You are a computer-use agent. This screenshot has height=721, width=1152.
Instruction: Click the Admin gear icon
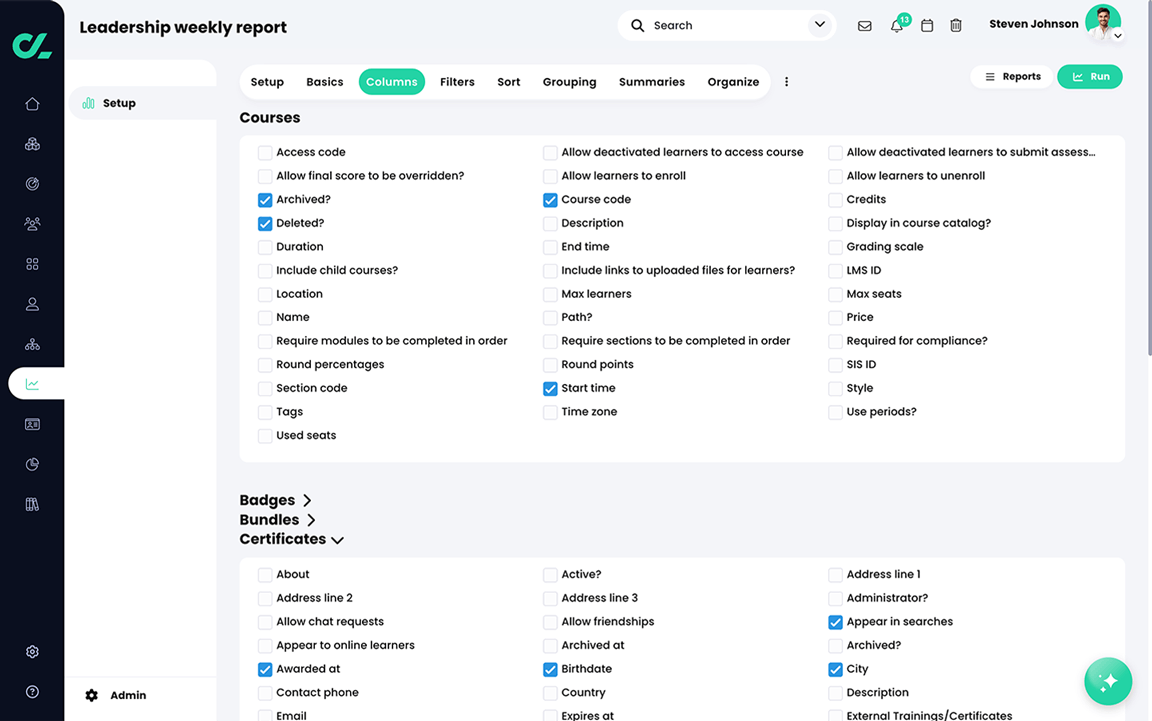point(92,695)
